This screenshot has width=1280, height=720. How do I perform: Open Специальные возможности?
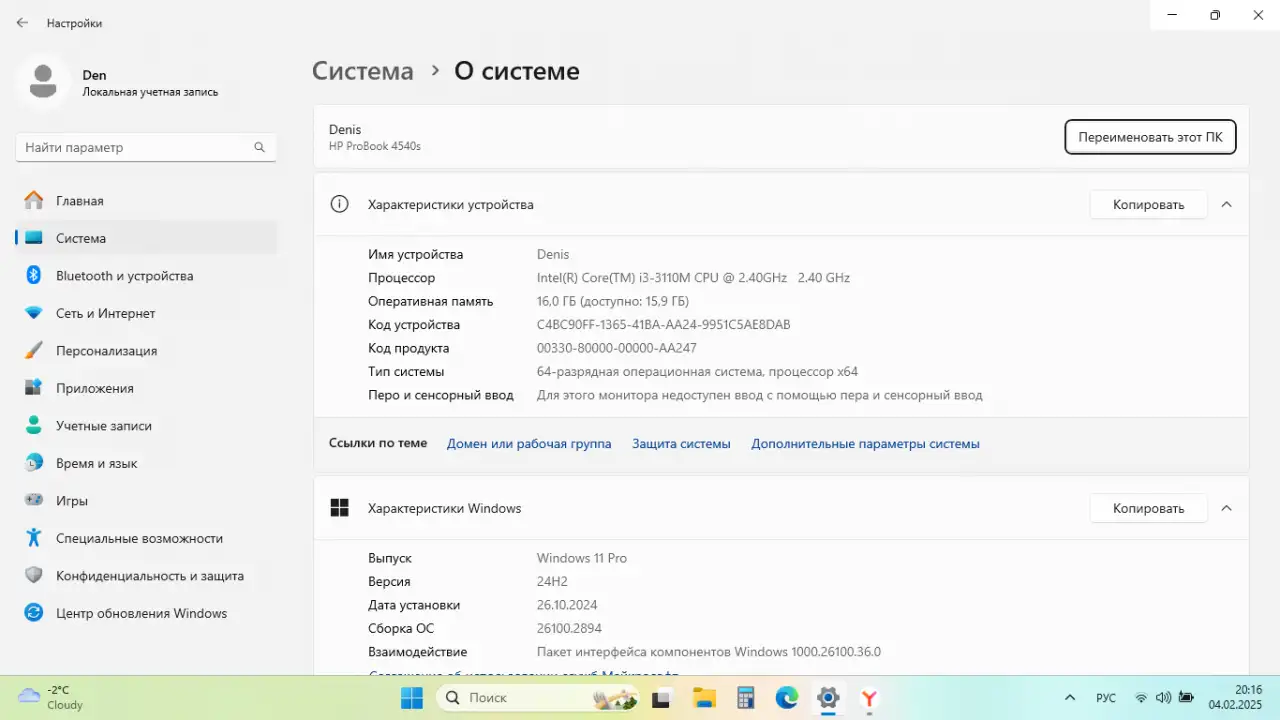(x=147, y=538)
